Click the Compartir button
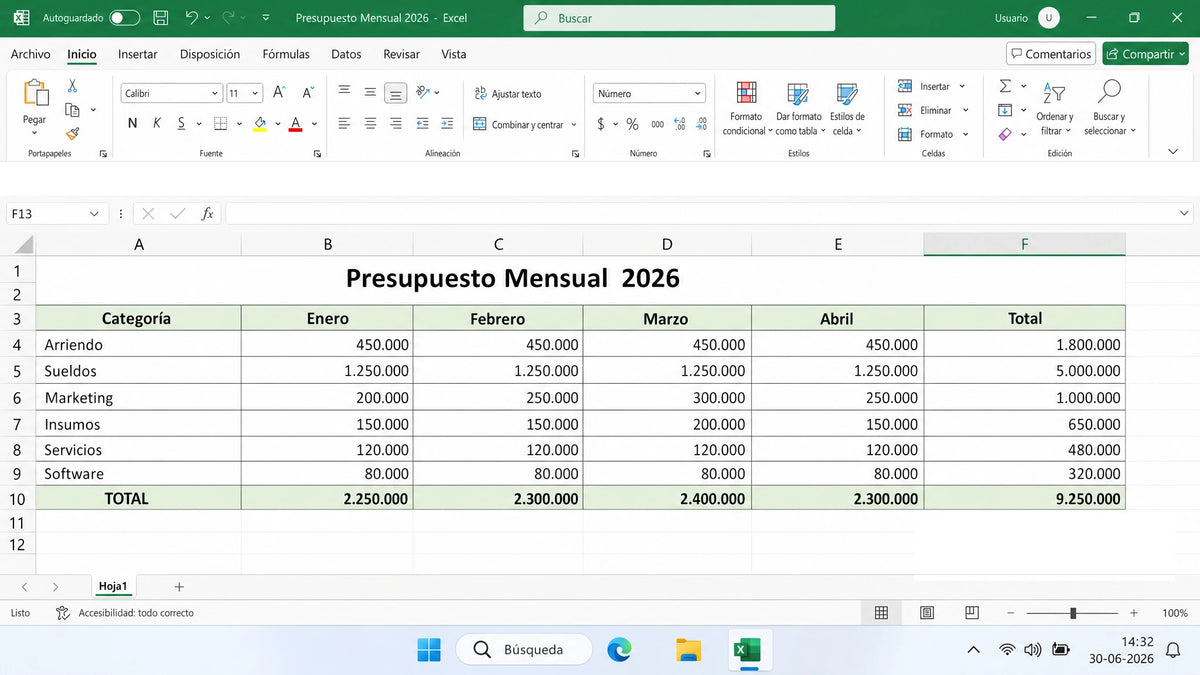 [1145, 54]
